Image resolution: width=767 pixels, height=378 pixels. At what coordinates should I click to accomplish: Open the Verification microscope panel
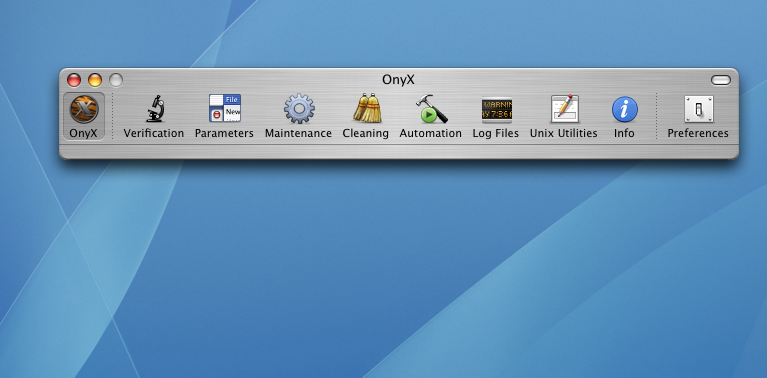[x=156, y=109]
